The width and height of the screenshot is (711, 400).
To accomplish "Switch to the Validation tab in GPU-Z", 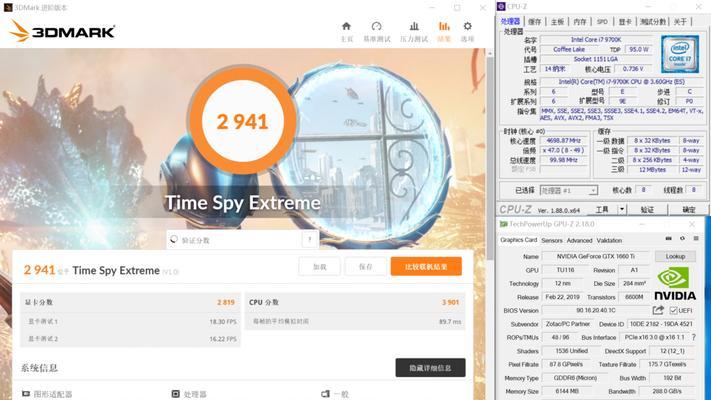I will [x=609, y=240].
